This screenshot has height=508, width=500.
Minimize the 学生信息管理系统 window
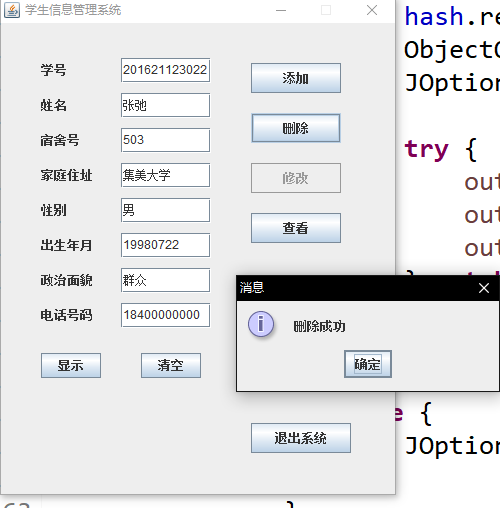pos(281,10)
